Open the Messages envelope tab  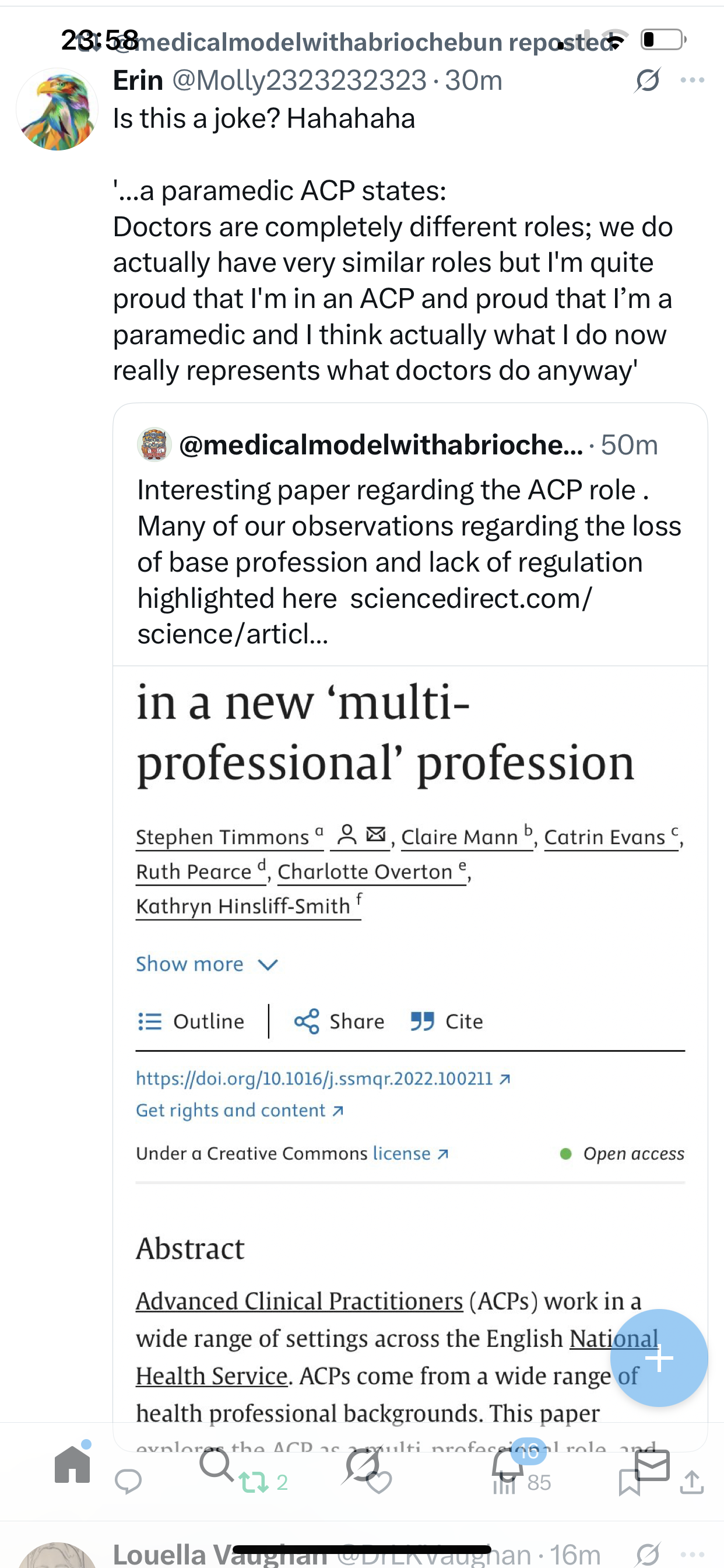pos(652,1465)
